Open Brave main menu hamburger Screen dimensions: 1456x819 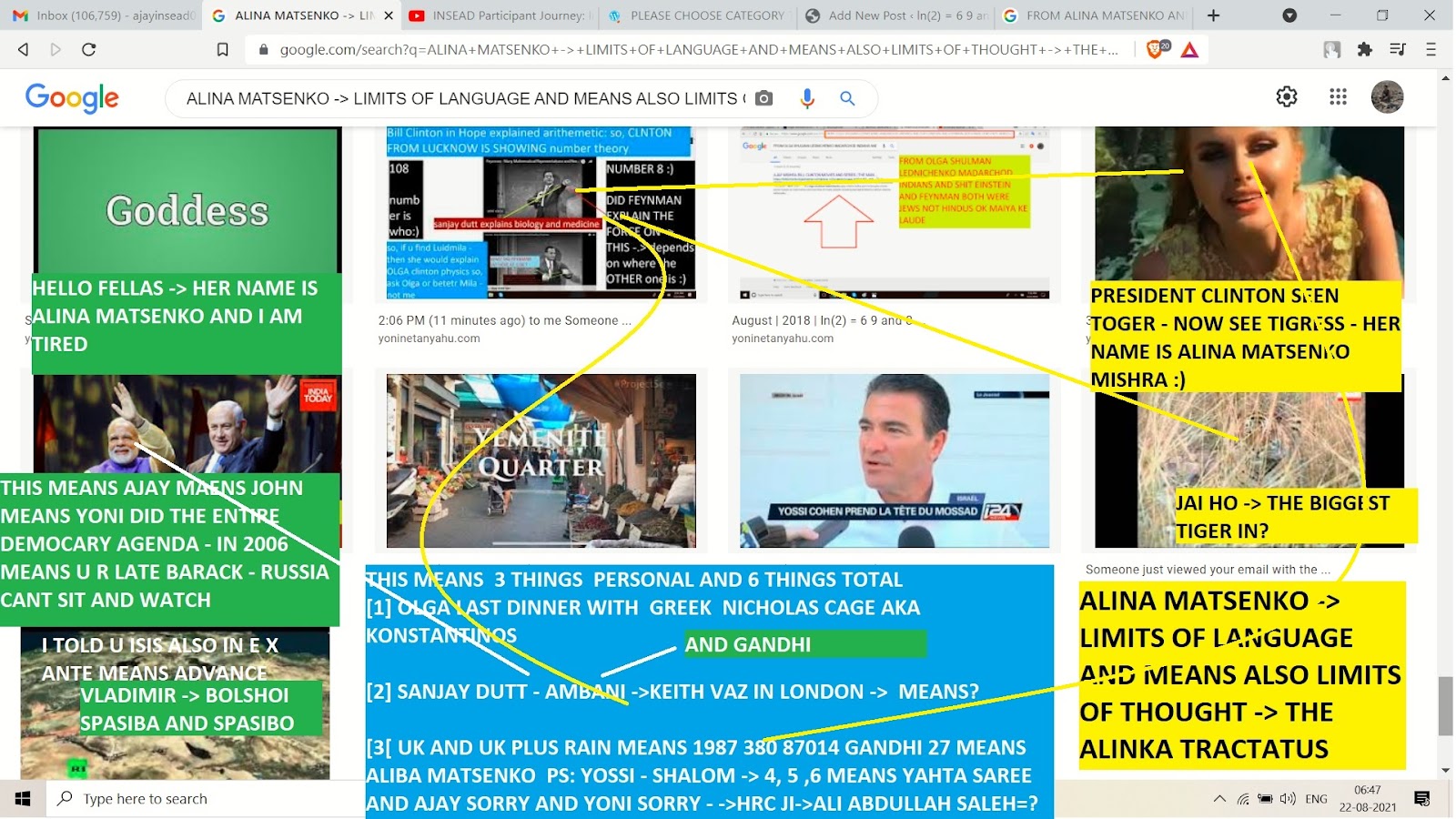click(1431, 50)
